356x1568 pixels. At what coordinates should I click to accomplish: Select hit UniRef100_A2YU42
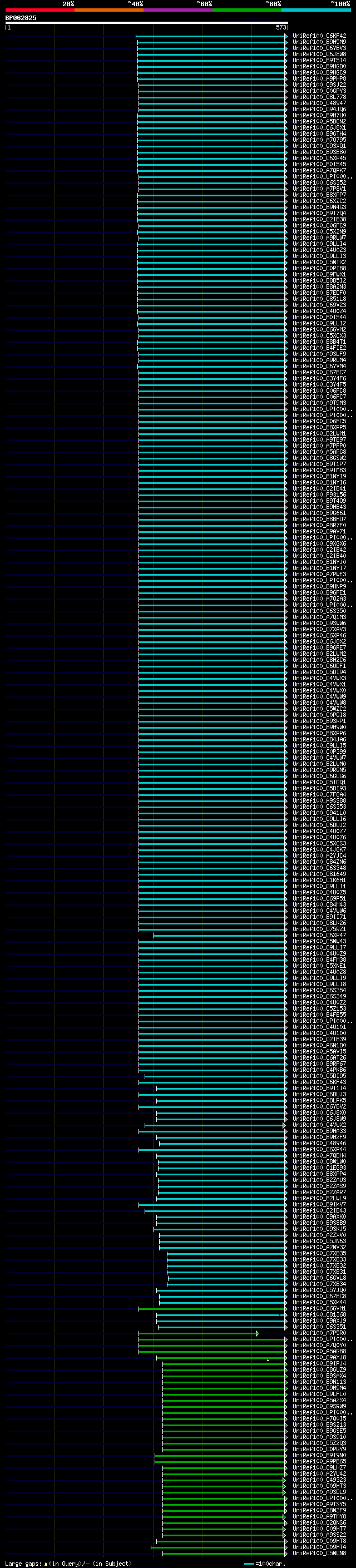[x=319, y=1473]
